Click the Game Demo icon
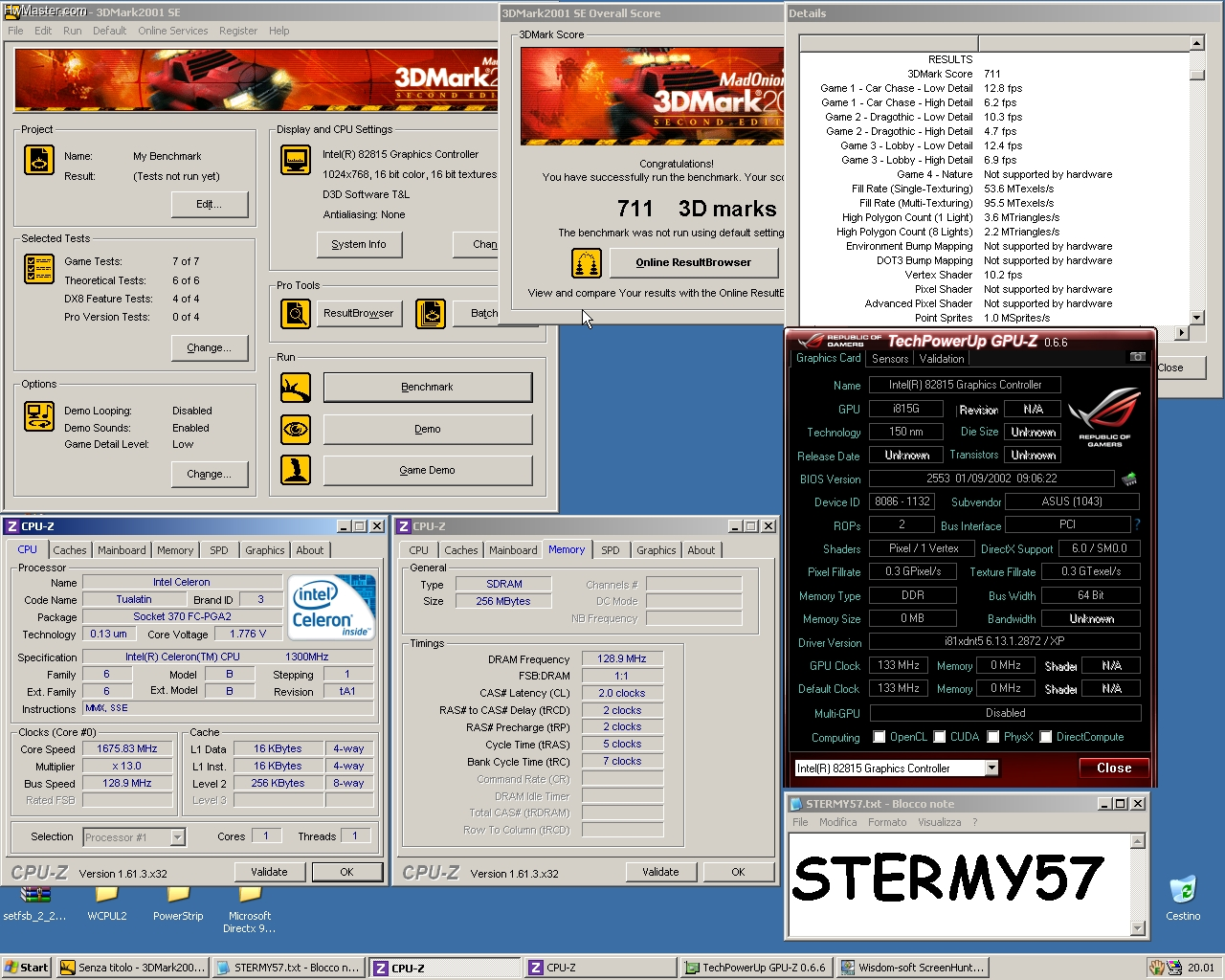Viewport: 1225px width, 980px height. point(296,470)
